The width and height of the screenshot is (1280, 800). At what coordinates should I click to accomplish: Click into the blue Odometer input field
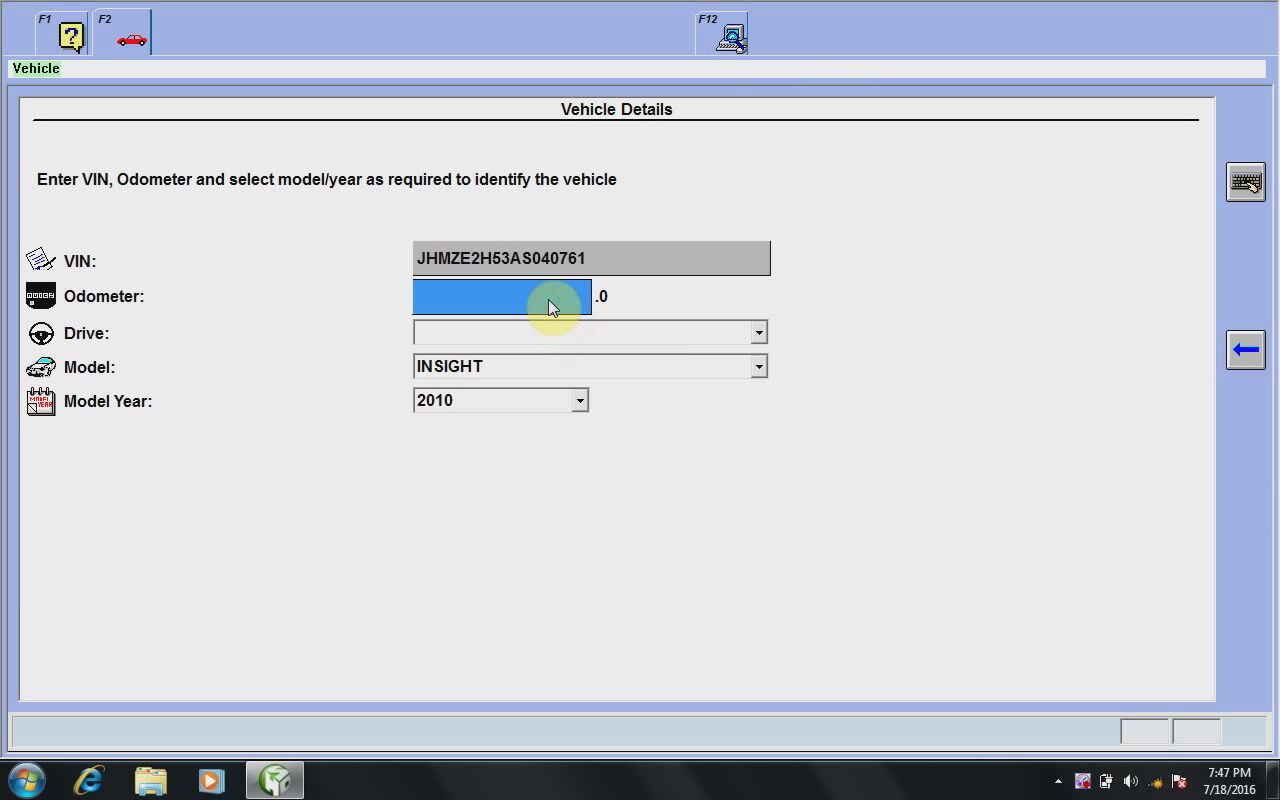click(502, 297)
